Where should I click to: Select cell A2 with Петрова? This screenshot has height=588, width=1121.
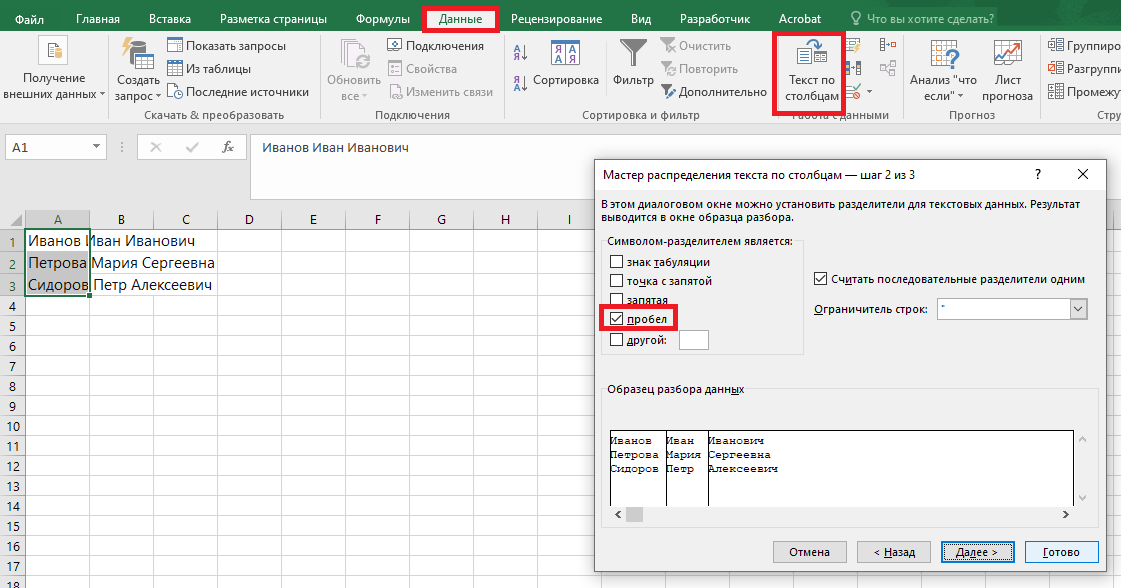[x=57, y=263]
